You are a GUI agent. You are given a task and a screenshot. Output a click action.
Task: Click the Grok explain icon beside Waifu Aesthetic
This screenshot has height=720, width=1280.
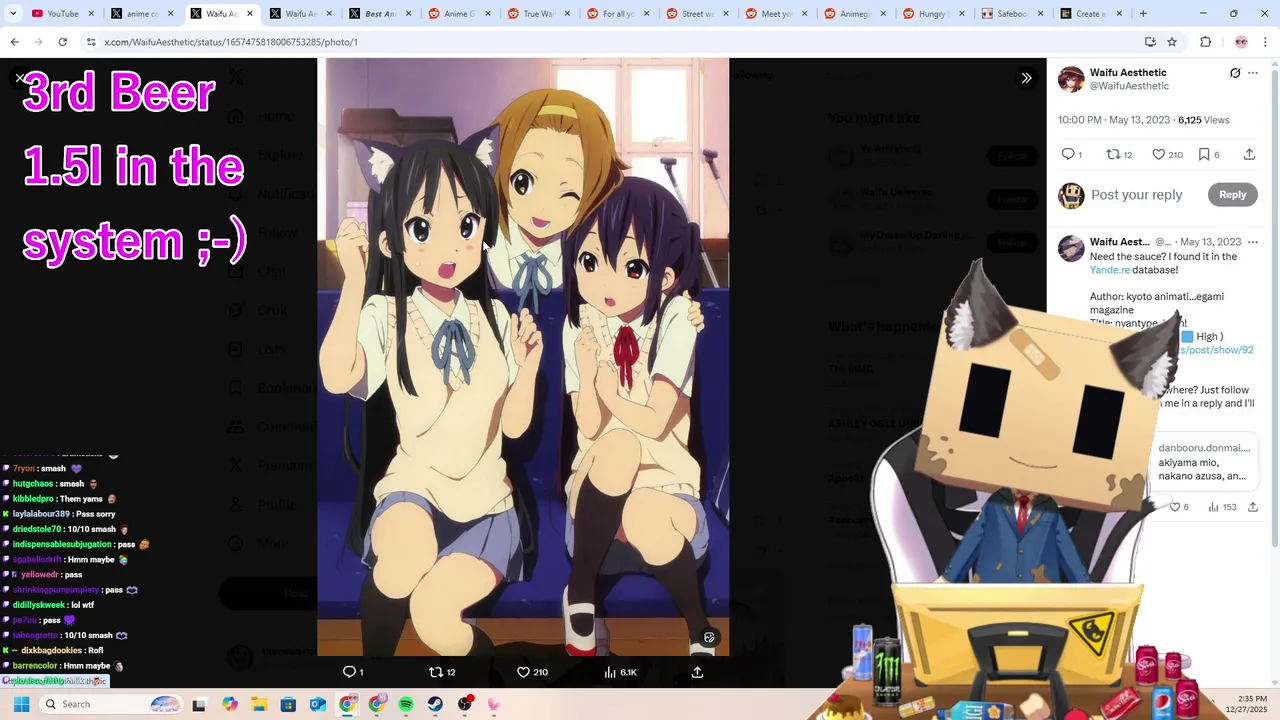pyautogui.click(x=1235, y=73)
